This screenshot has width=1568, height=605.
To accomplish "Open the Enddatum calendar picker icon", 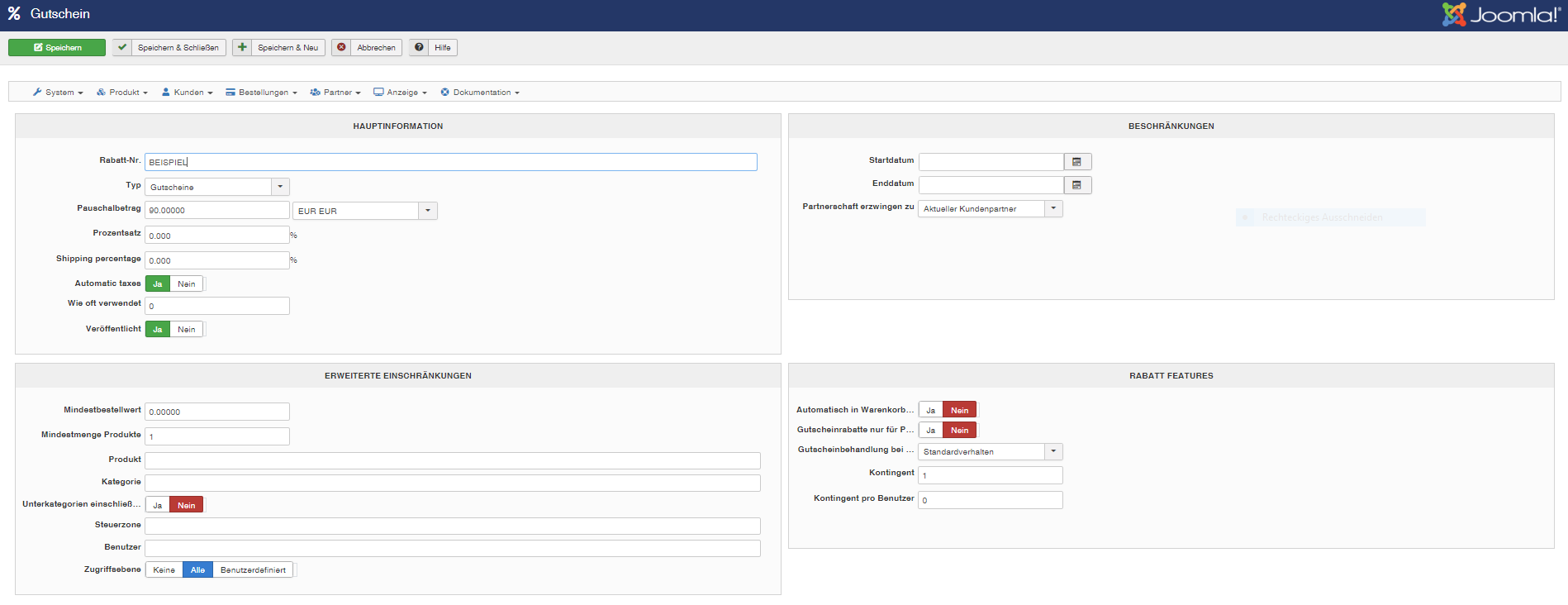I will (x=1077, y=185).
